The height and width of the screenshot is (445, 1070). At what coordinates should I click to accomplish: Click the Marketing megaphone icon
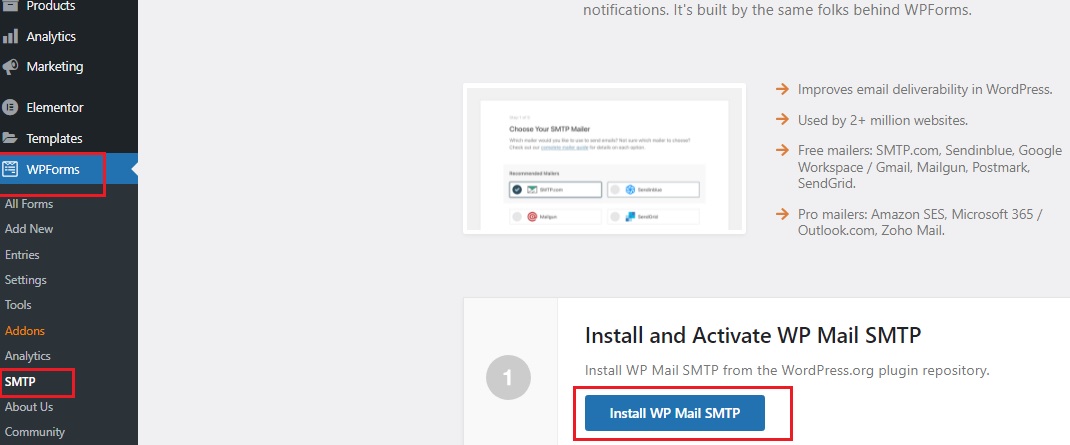pos(10,67)
